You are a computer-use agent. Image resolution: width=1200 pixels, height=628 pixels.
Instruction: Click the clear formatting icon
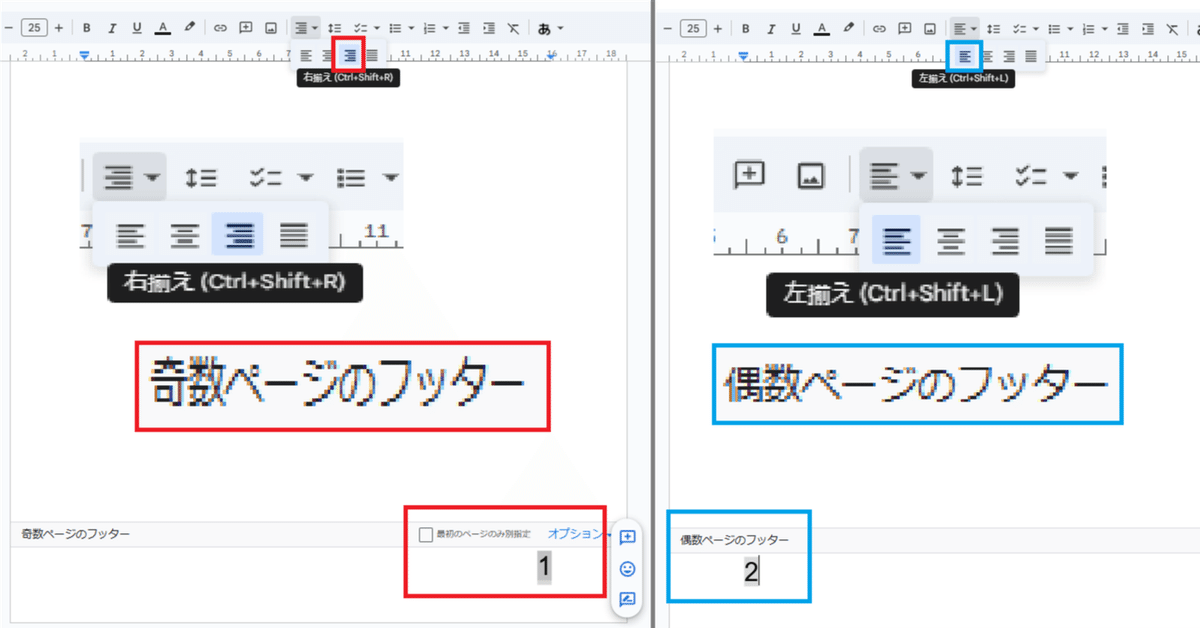coord(513,27)
